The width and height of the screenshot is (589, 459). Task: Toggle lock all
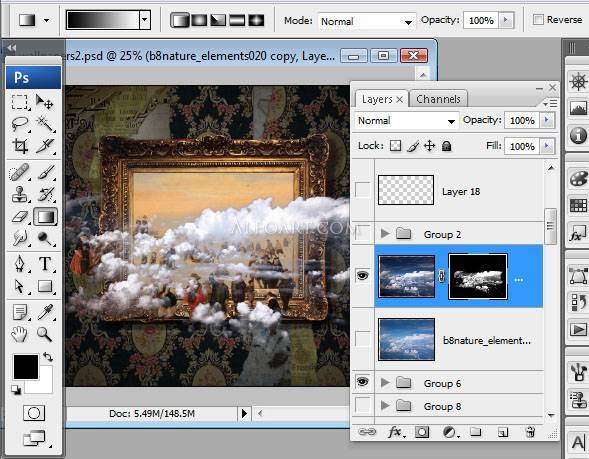pos(446,146)
